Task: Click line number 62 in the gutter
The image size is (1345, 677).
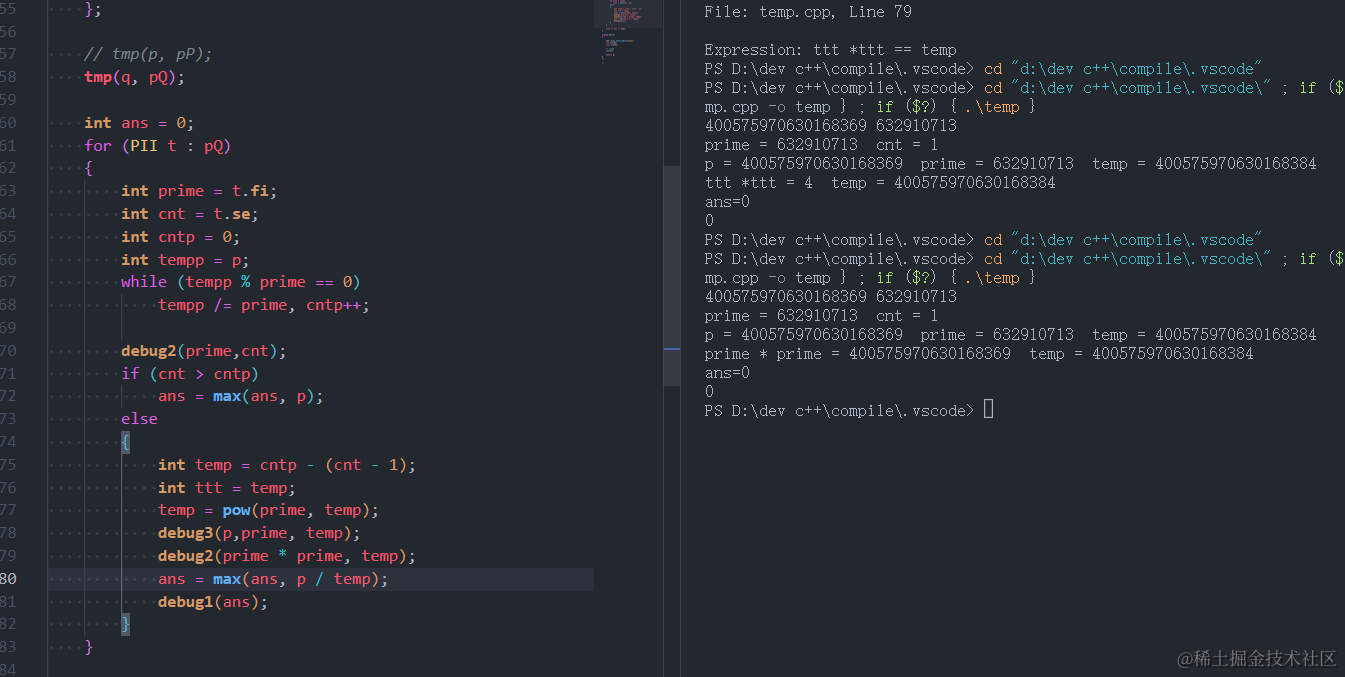Action: 9,168
